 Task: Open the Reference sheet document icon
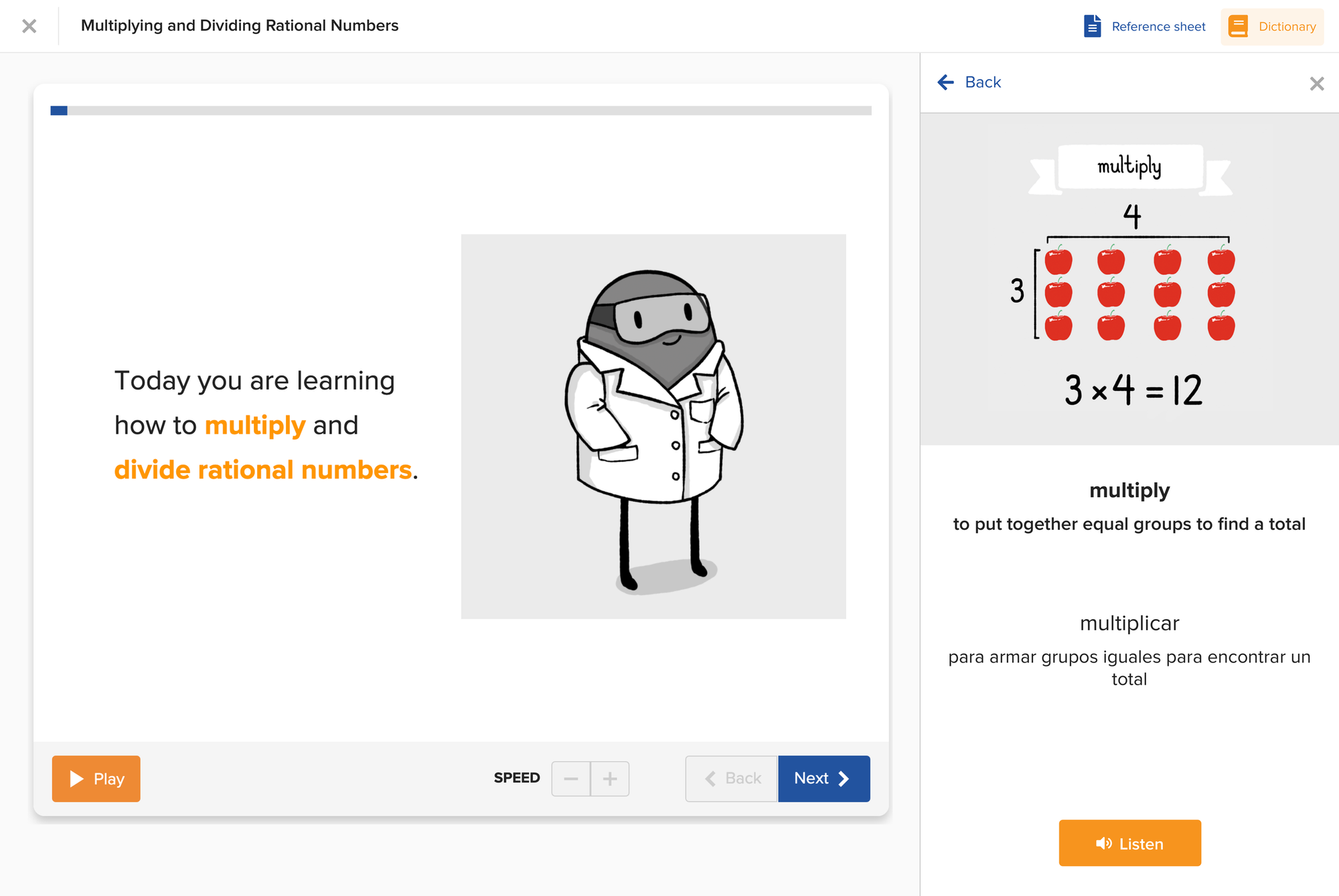pos(1092,26)
